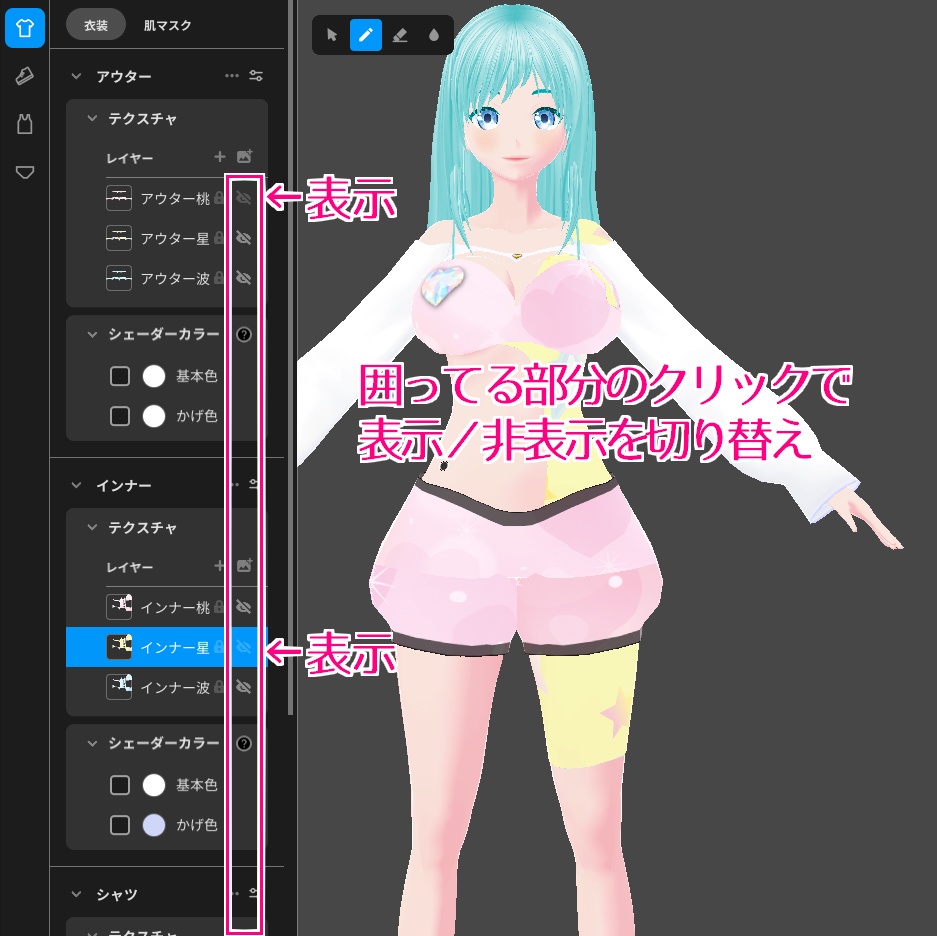937x936 pixels.
Task: Open the tops editor in the left sidebar
Action: [24, 28]
